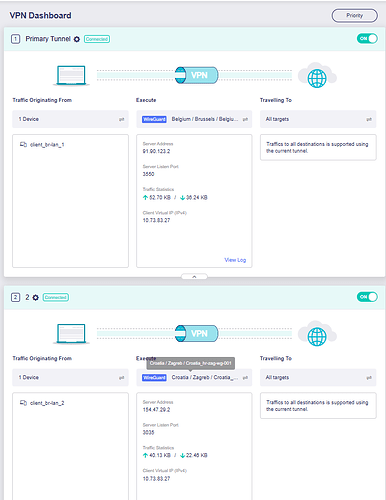Open tunnel 2 settings gear icon
Image resolution: width=386 pixels, height=500 pixels.
click(x=36, y=297)
